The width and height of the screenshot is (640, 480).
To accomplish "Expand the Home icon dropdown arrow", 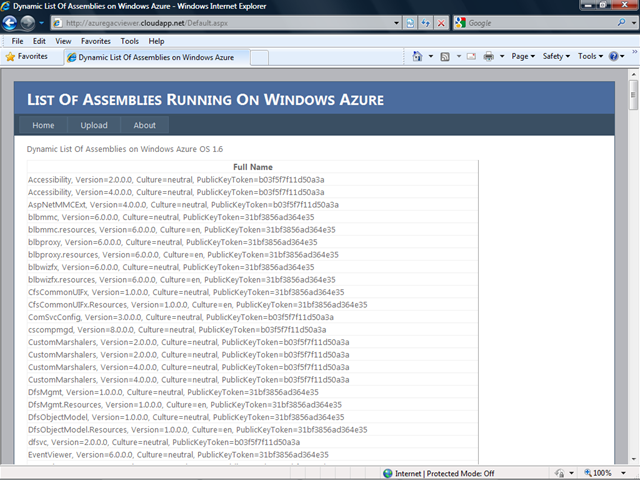I will pos(431,56).
